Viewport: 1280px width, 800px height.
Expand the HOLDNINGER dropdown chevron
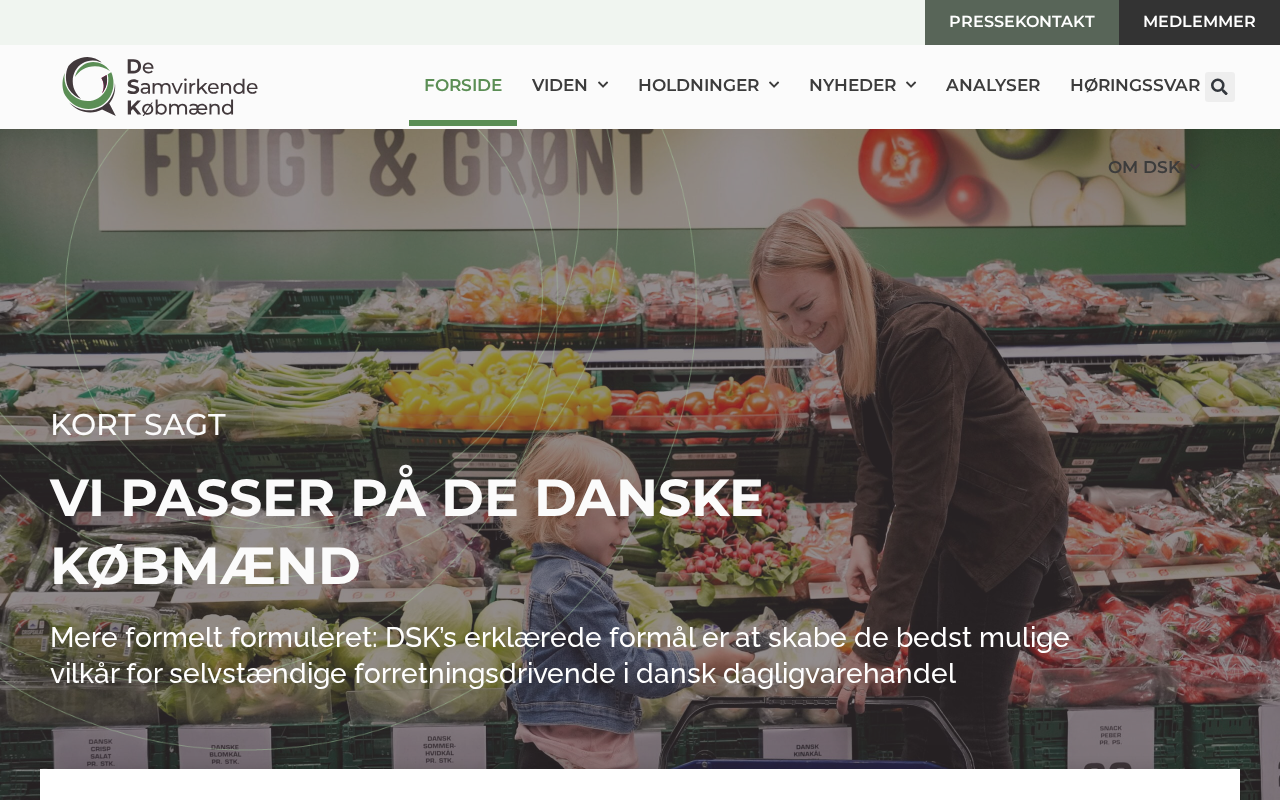point(774,85)
